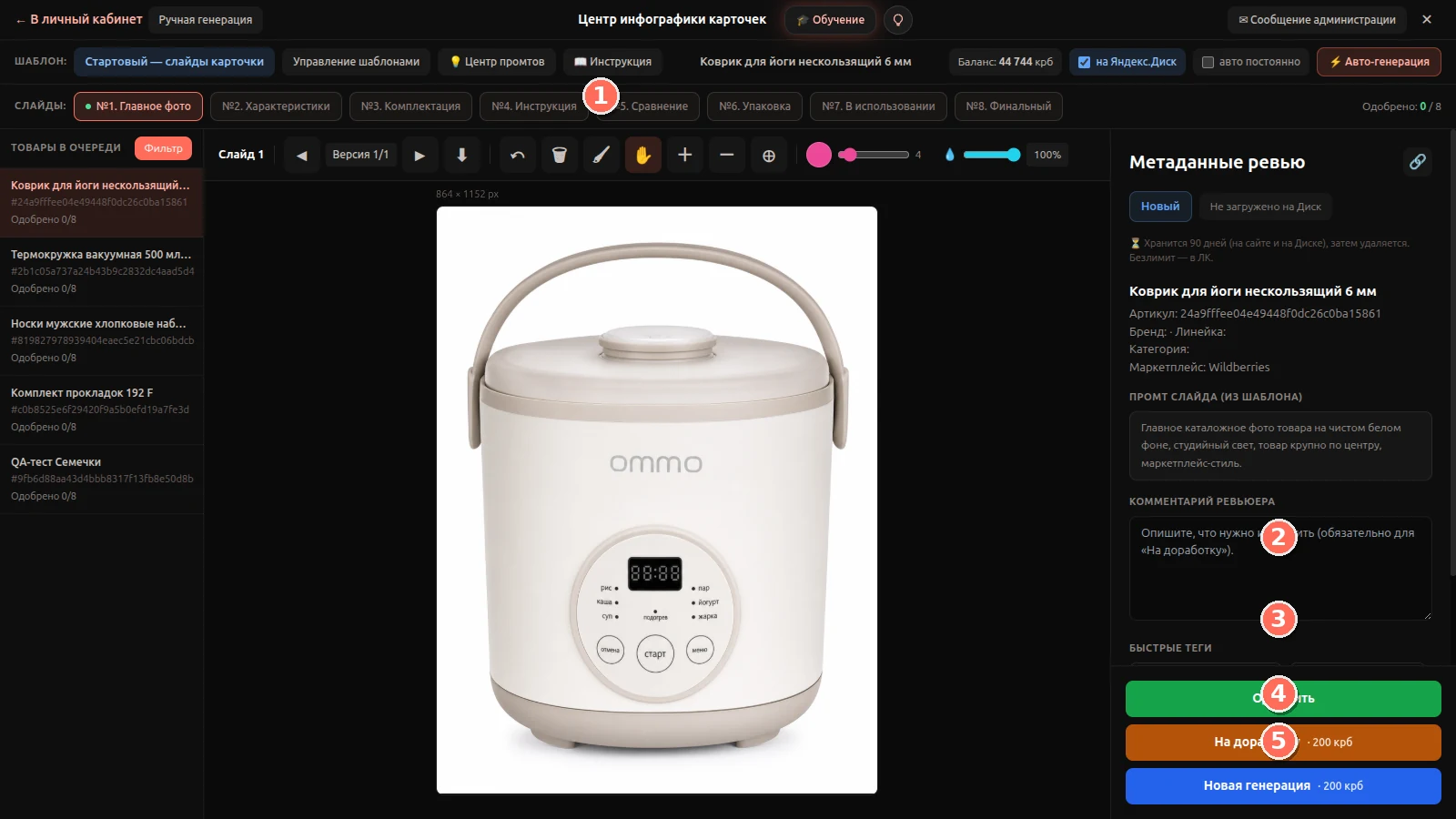Open 'Центр промтов'
The height and width of the screenshot is (819, 1456).
click(497, 62)
